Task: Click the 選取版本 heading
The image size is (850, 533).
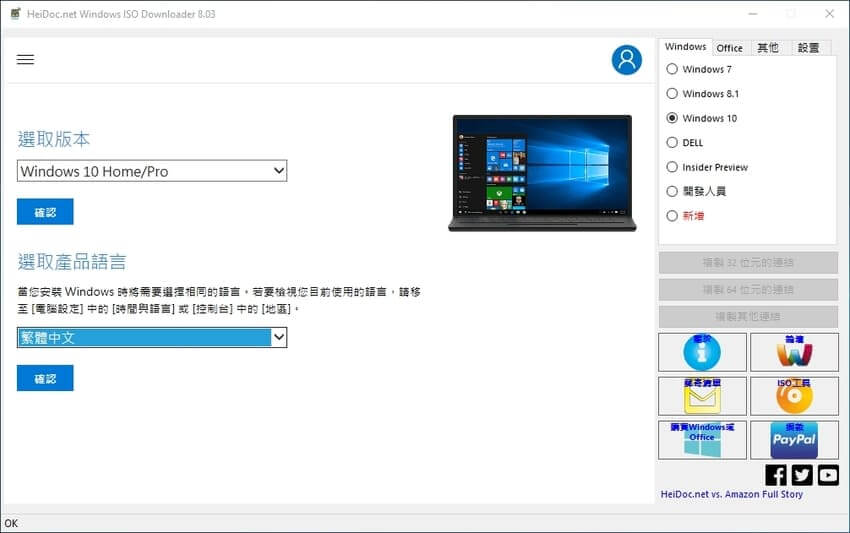Action: click(54, 139)
